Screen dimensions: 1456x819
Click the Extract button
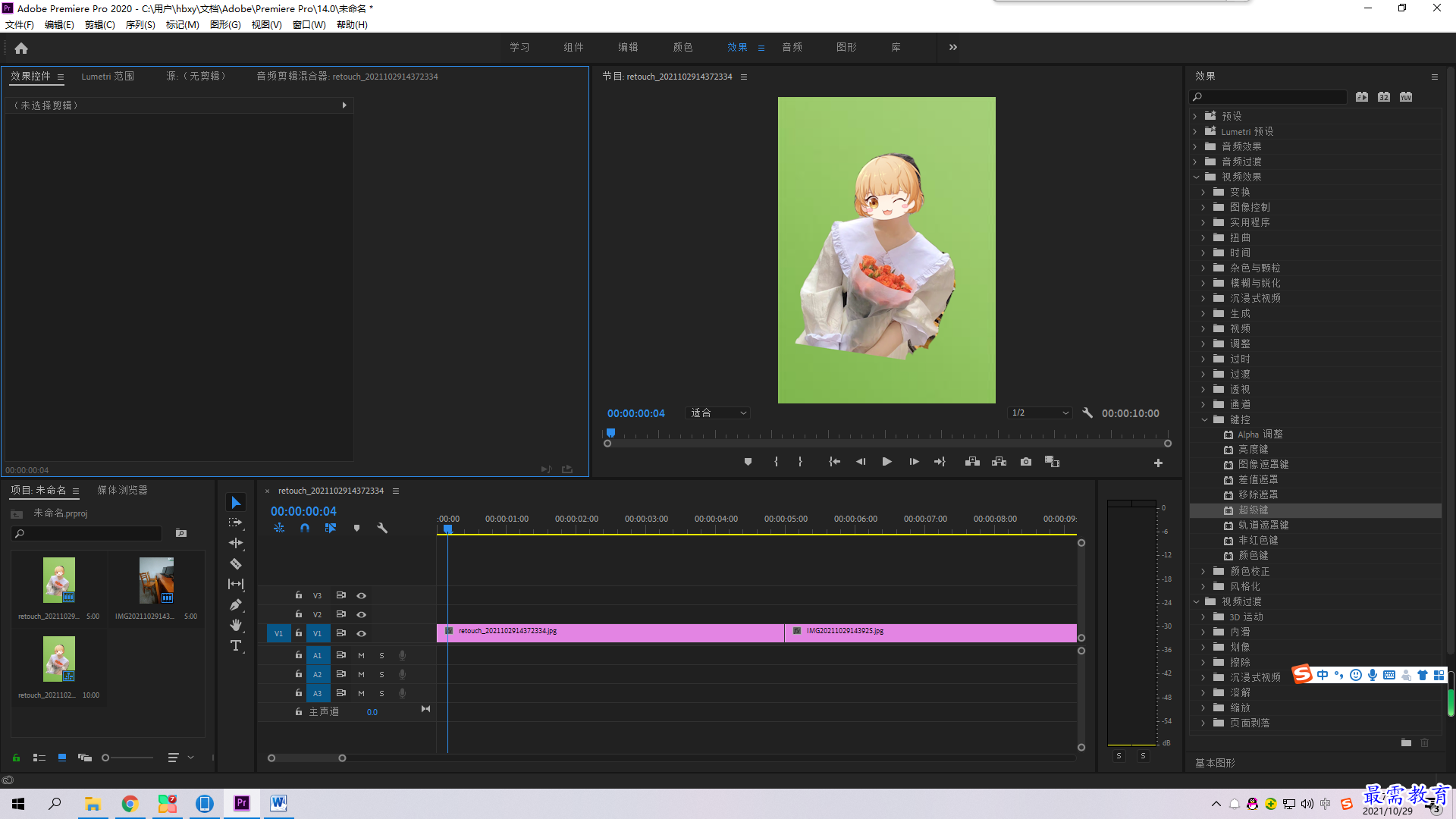(999, 462)
